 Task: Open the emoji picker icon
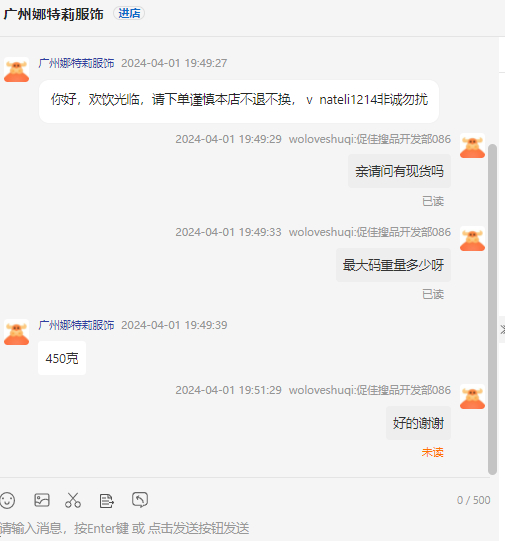(x=8, y=500)
